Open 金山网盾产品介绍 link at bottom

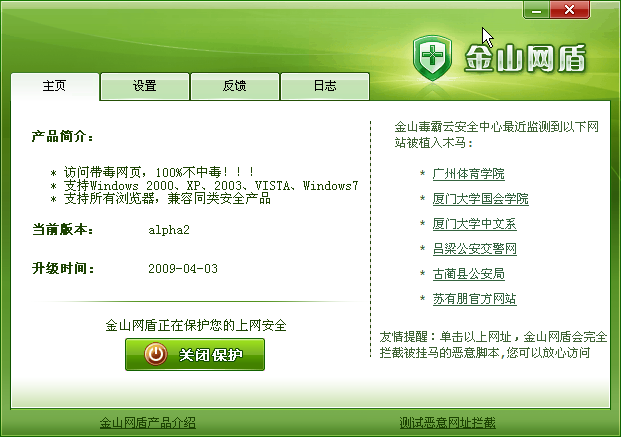[147, 423]
